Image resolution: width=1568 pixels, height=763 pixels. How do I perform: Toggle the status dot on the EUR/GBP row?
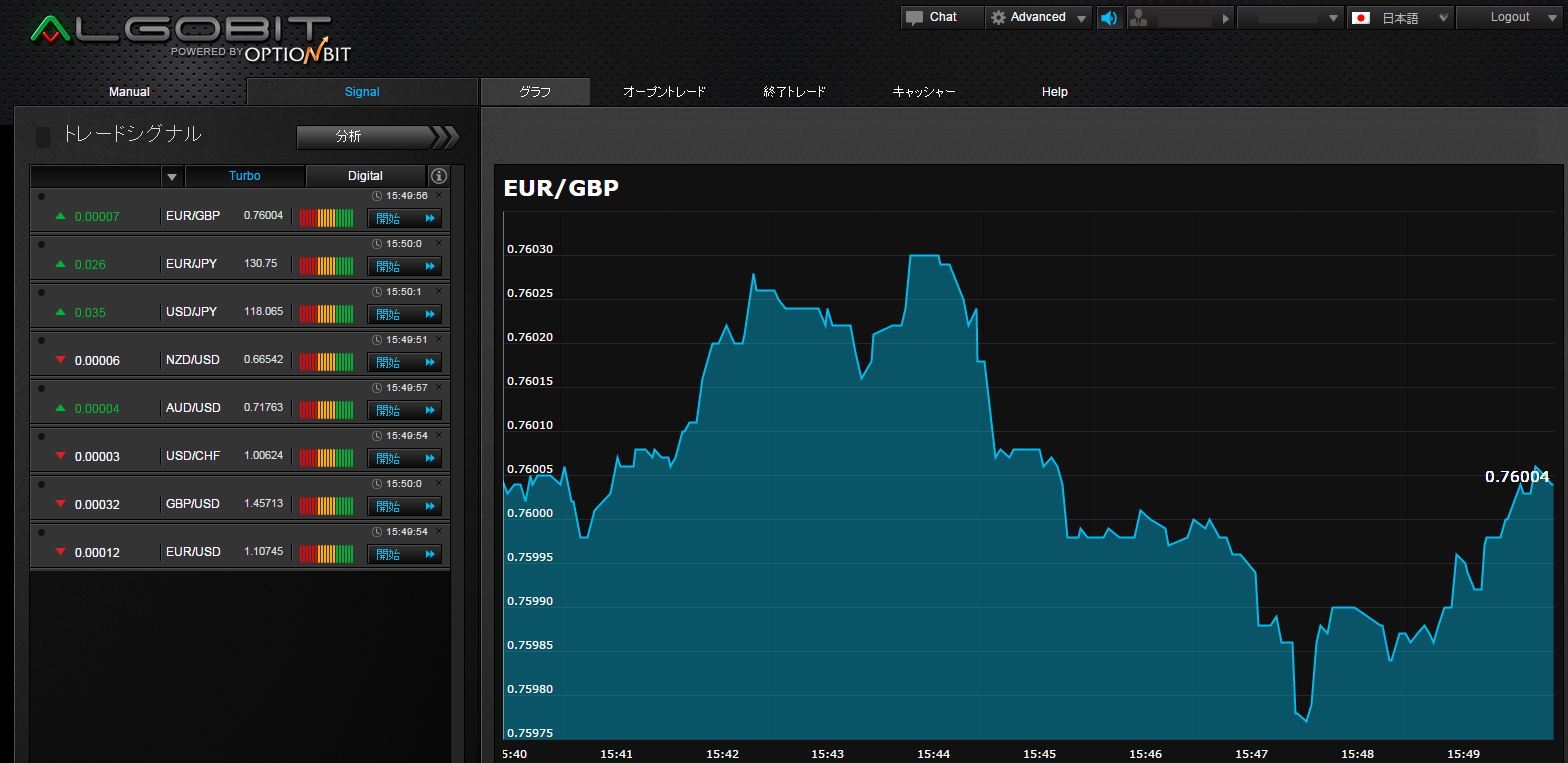[x=41, y=196]
